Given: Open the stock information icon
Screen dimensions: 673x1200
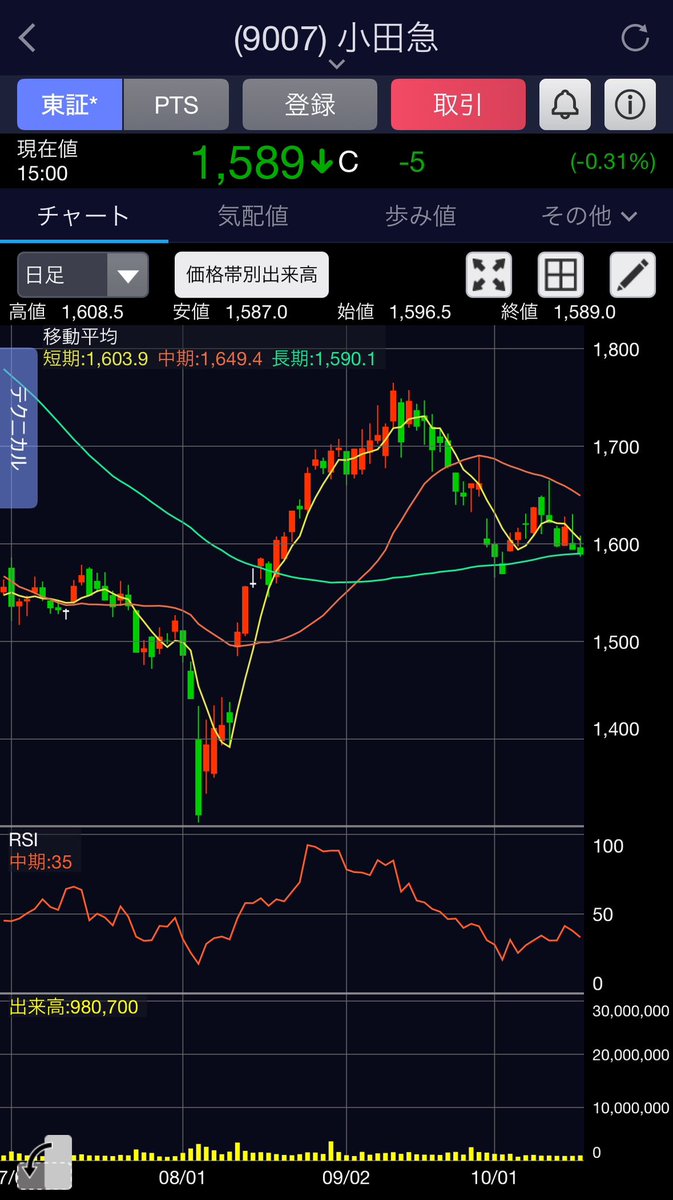Looking at the screenshot, I should point(630,104).
